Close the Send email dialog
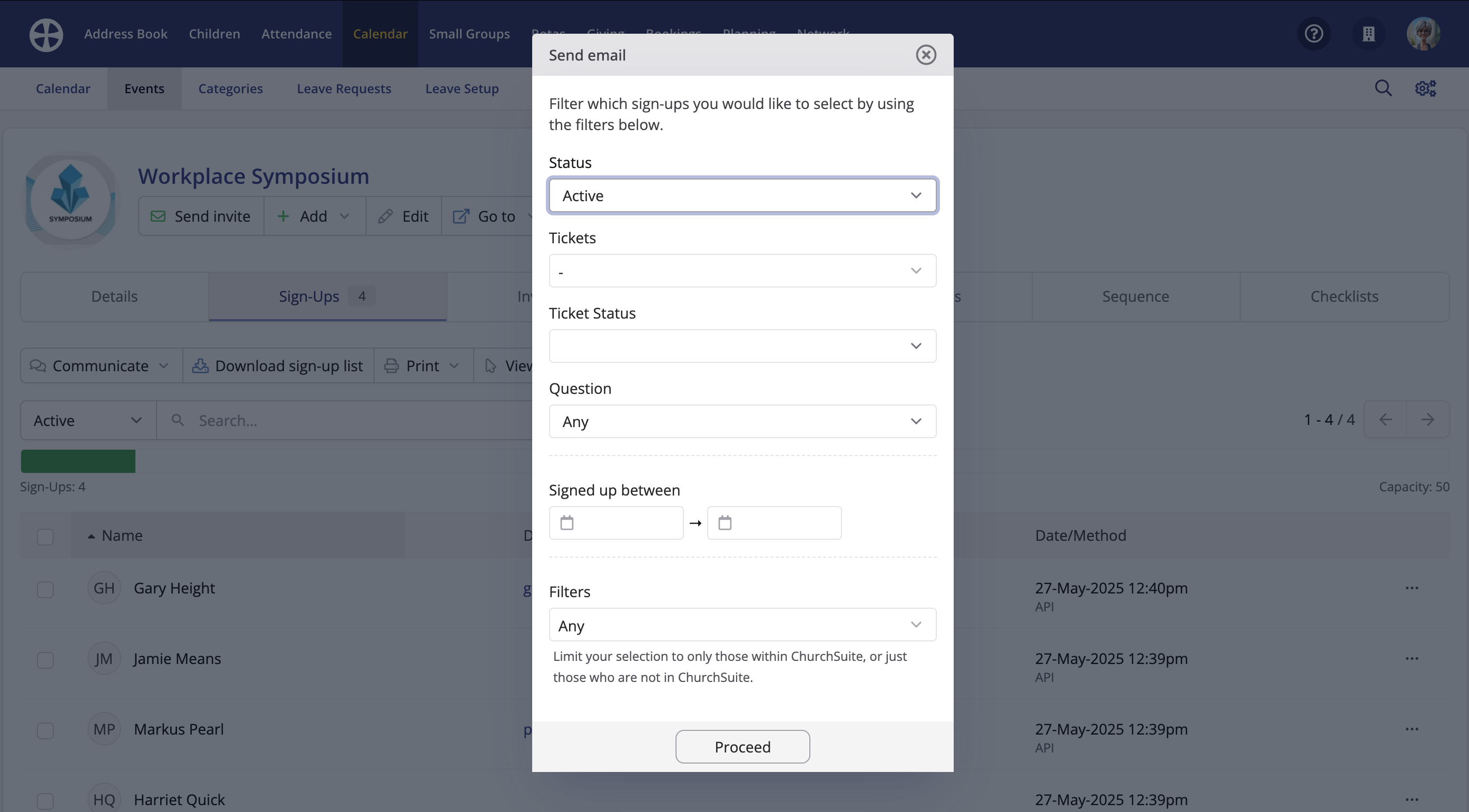The width and height of the screenshot is (1469, 812). pos(926,55)
